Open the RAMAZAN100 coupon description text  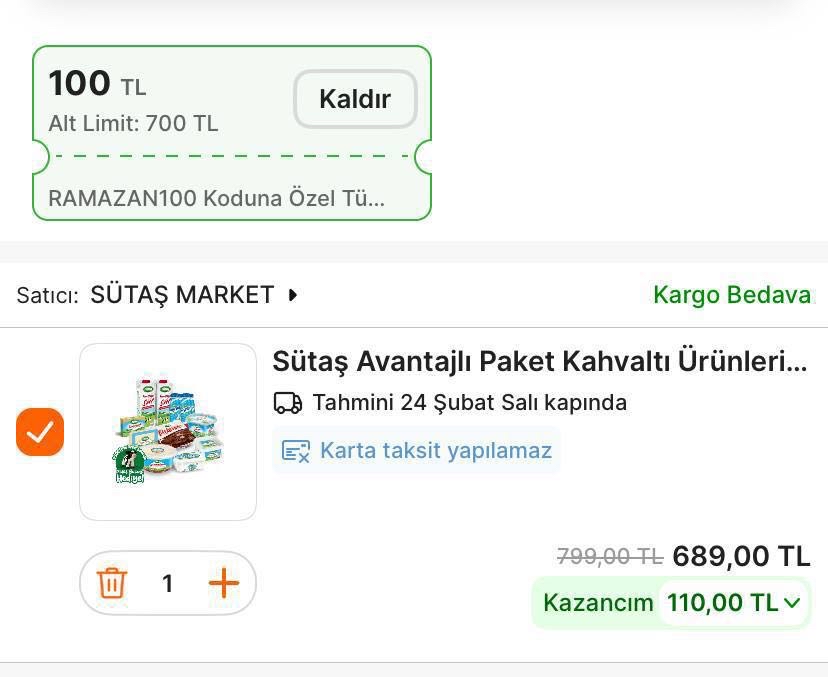coord(216,198)
